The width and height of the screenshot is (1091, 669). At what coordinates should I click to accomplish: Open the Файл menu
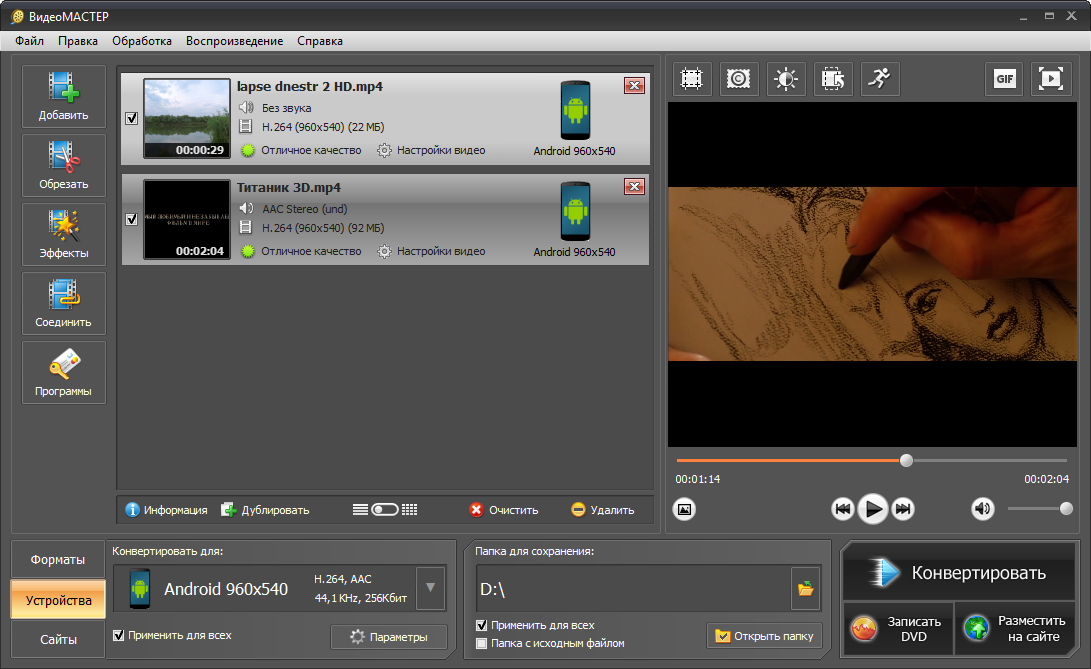coord(29,41)
